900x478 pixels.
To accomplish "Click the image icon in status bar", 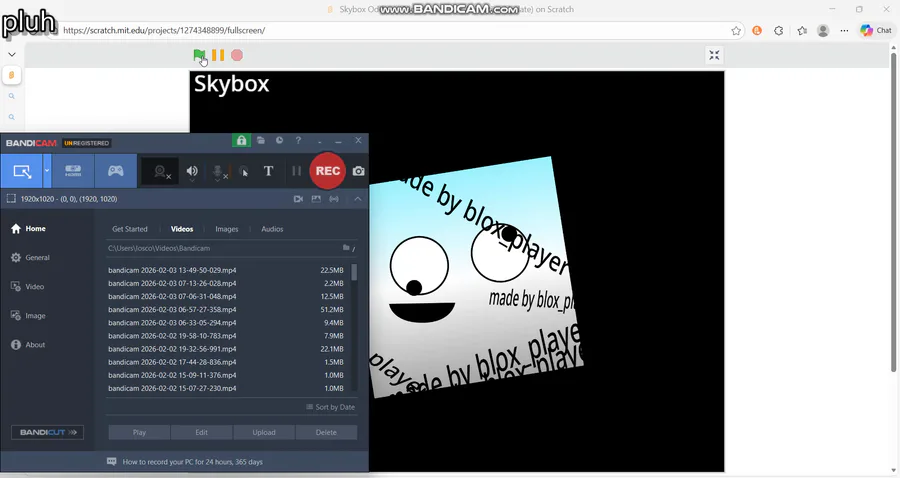I will click(316, 199).
